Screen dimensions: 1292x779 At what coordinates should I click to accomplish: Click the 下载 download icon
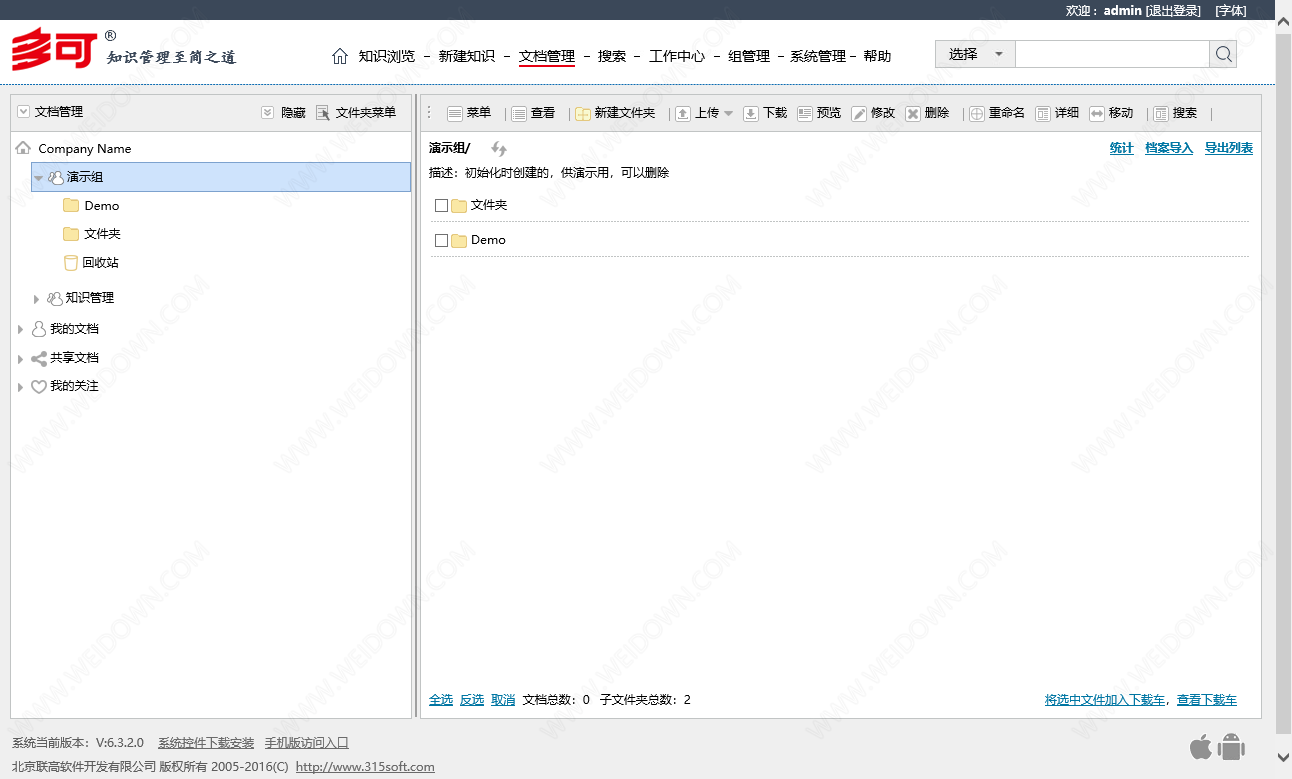pyautogui.click(x=751, y=114)
